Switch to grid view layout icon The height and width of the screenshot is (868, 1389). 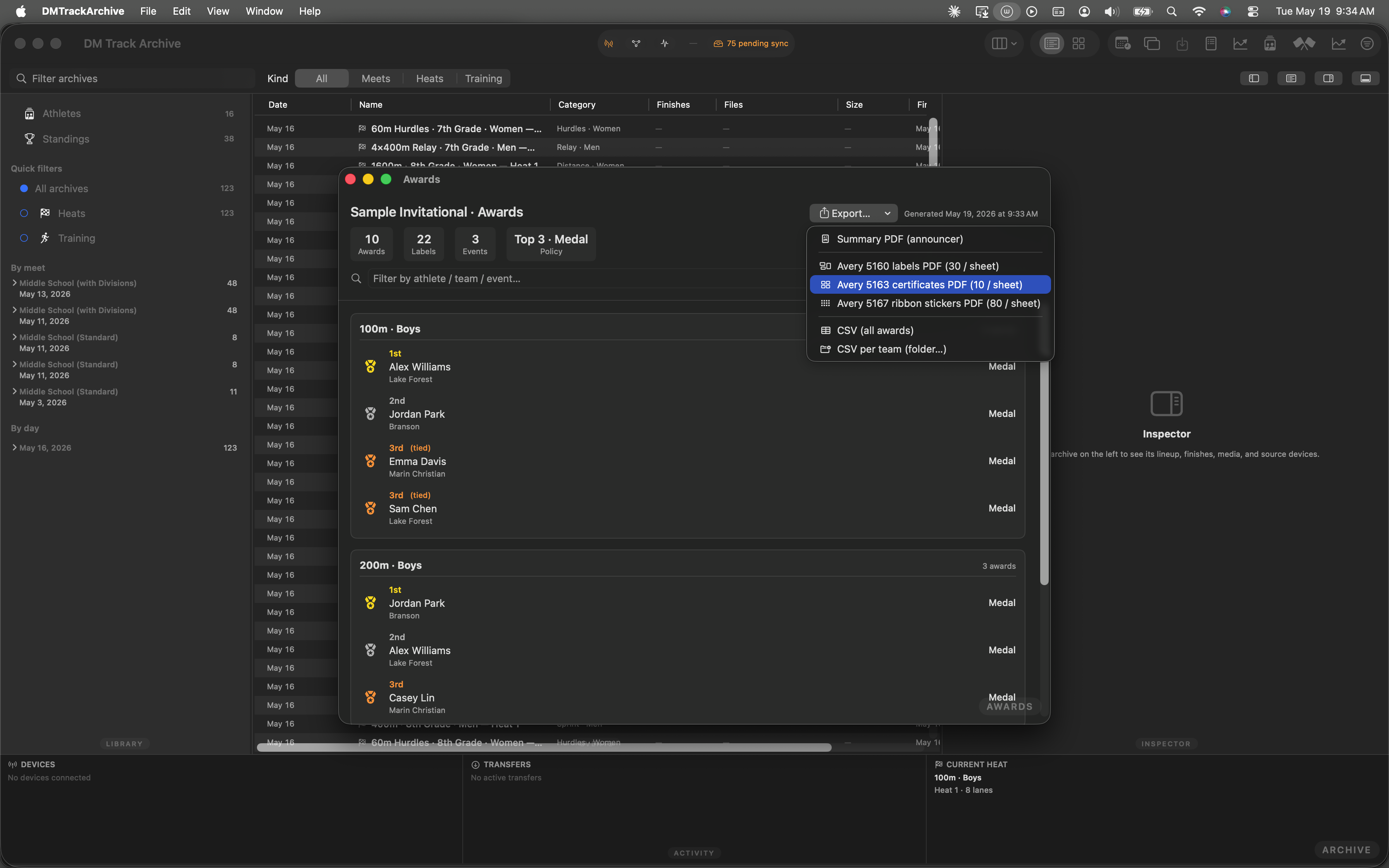tap(1079, 44)
